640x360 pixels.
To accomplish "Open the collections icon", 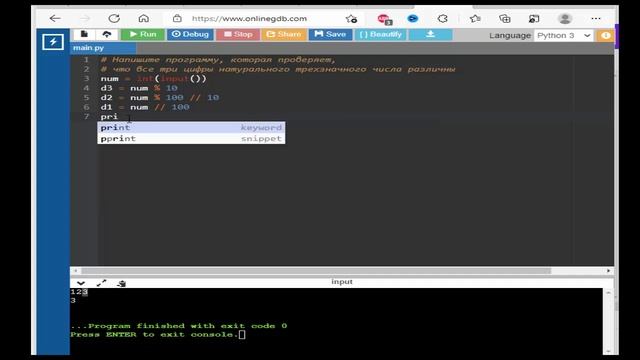I will [504, 18].
